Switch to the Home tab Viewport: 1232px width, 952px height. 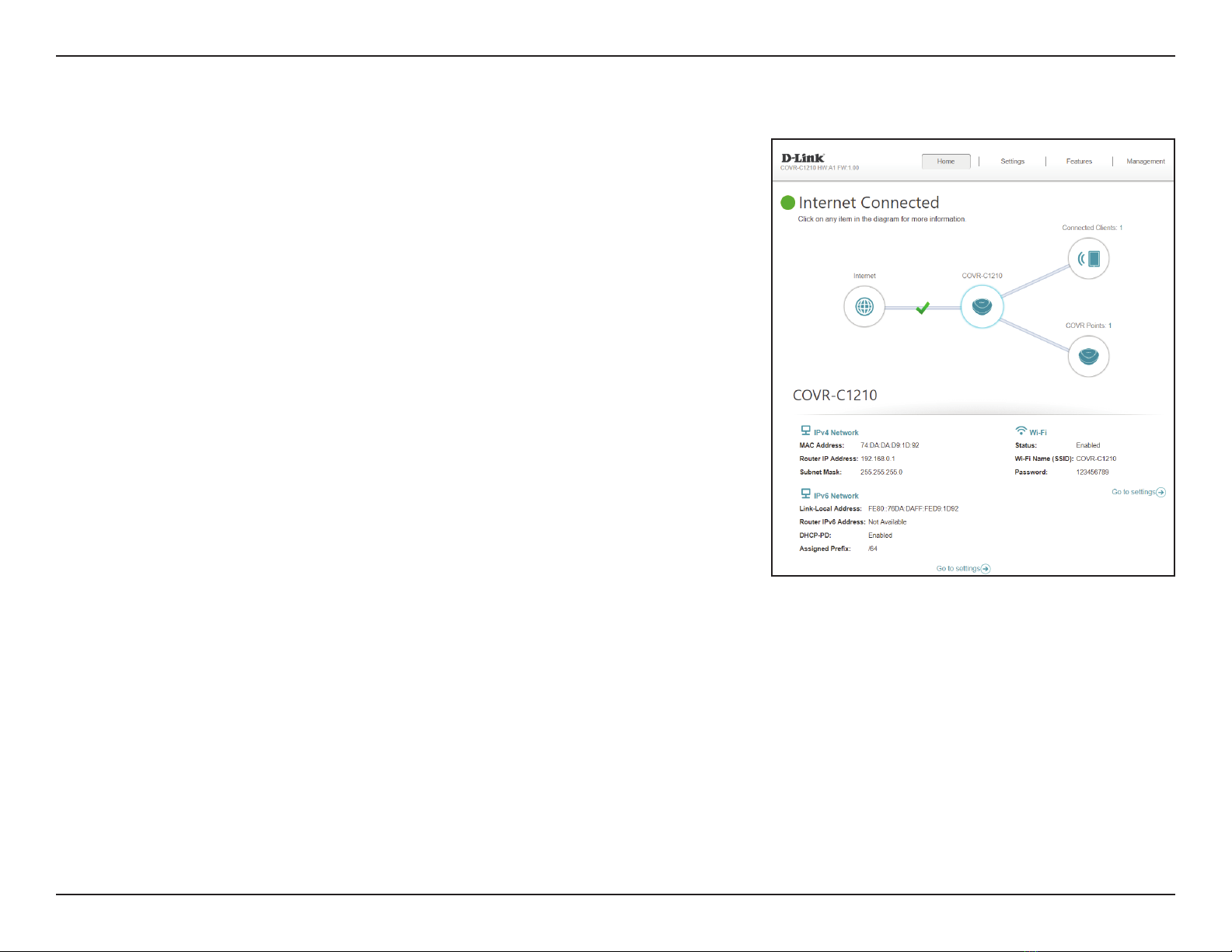pyautogui.click(x=946, y=162)
